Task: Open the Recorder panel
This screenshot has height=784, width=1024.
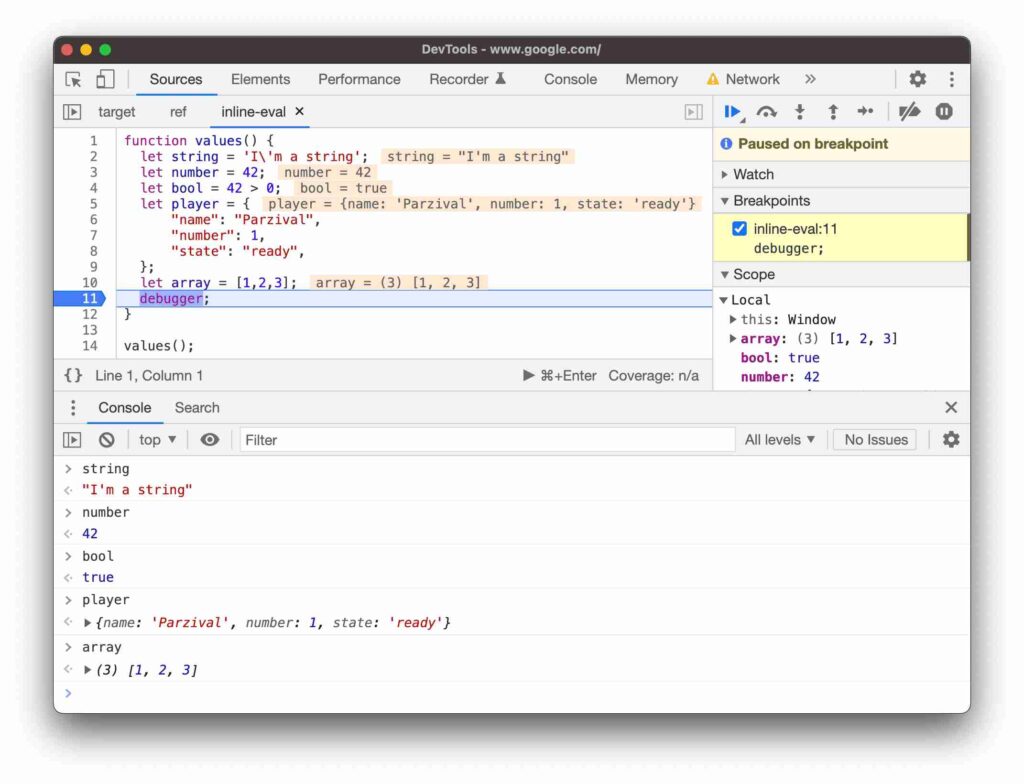Action: click(x=468, y=79)
